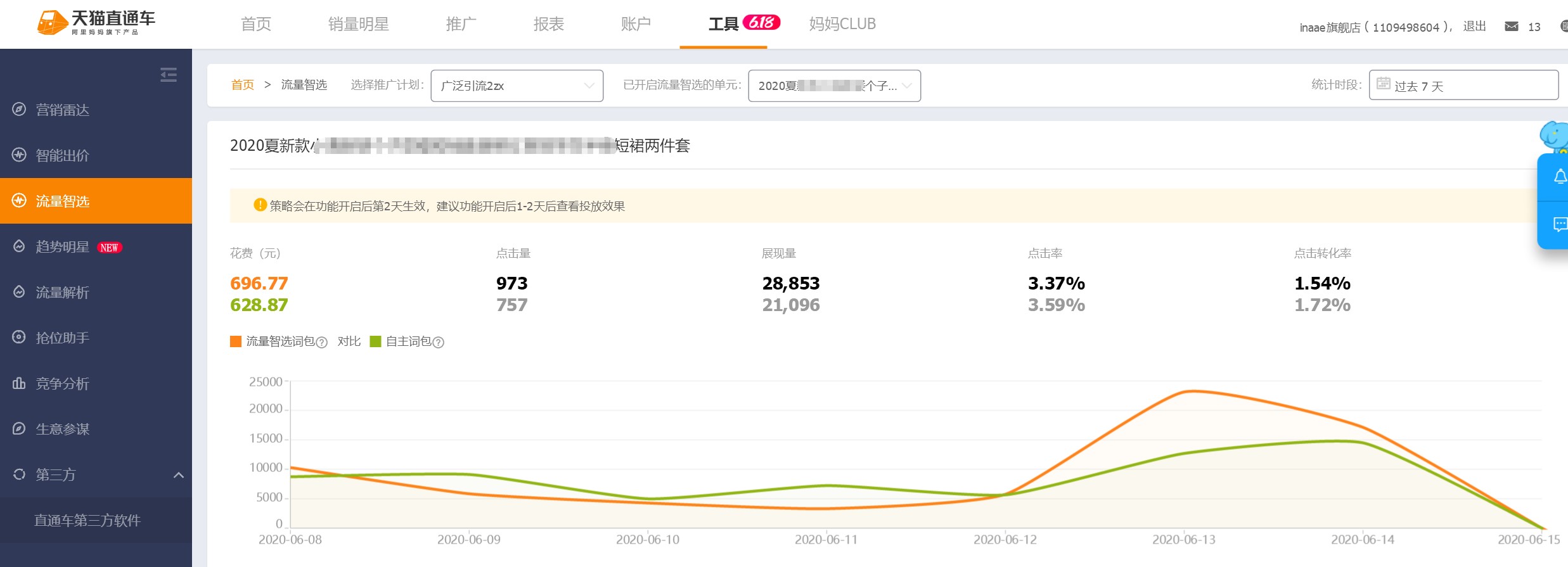Click the 点击转化率 metric label
The image size is (1568, 567).
point(1323,253)
